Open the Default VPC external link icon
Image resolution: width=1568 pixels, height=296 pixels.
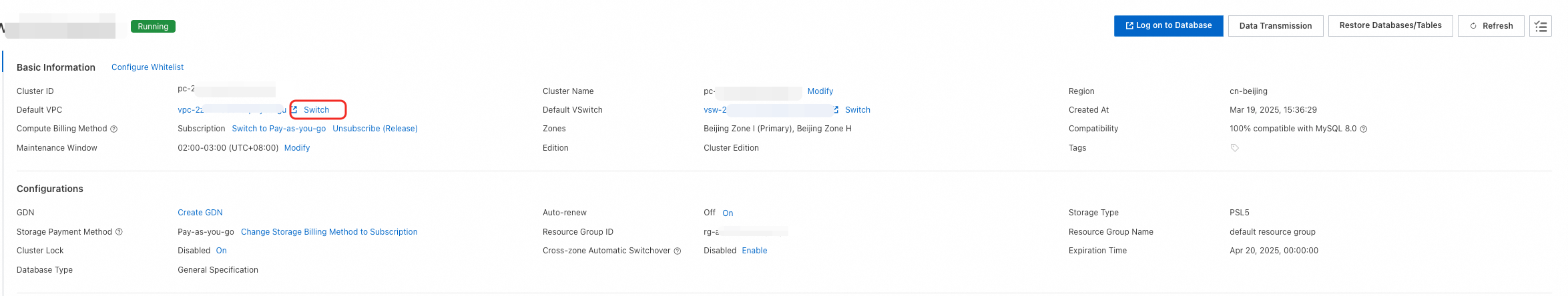coord(294,110)
